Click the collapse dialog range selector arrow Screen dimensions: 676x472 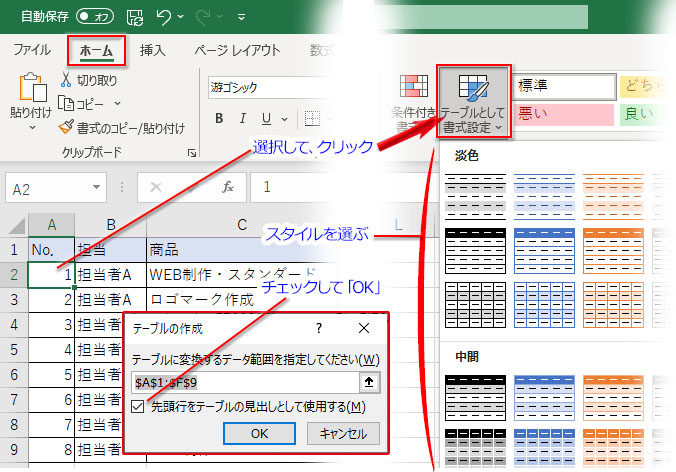(369, 383)
